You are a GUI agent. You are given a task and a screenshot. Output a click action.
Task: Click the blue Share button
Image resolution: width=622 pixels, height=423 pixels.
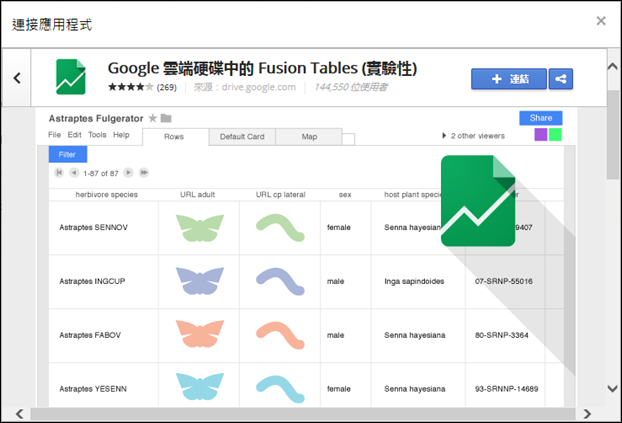pyautogui.click(x=540, y=118)
